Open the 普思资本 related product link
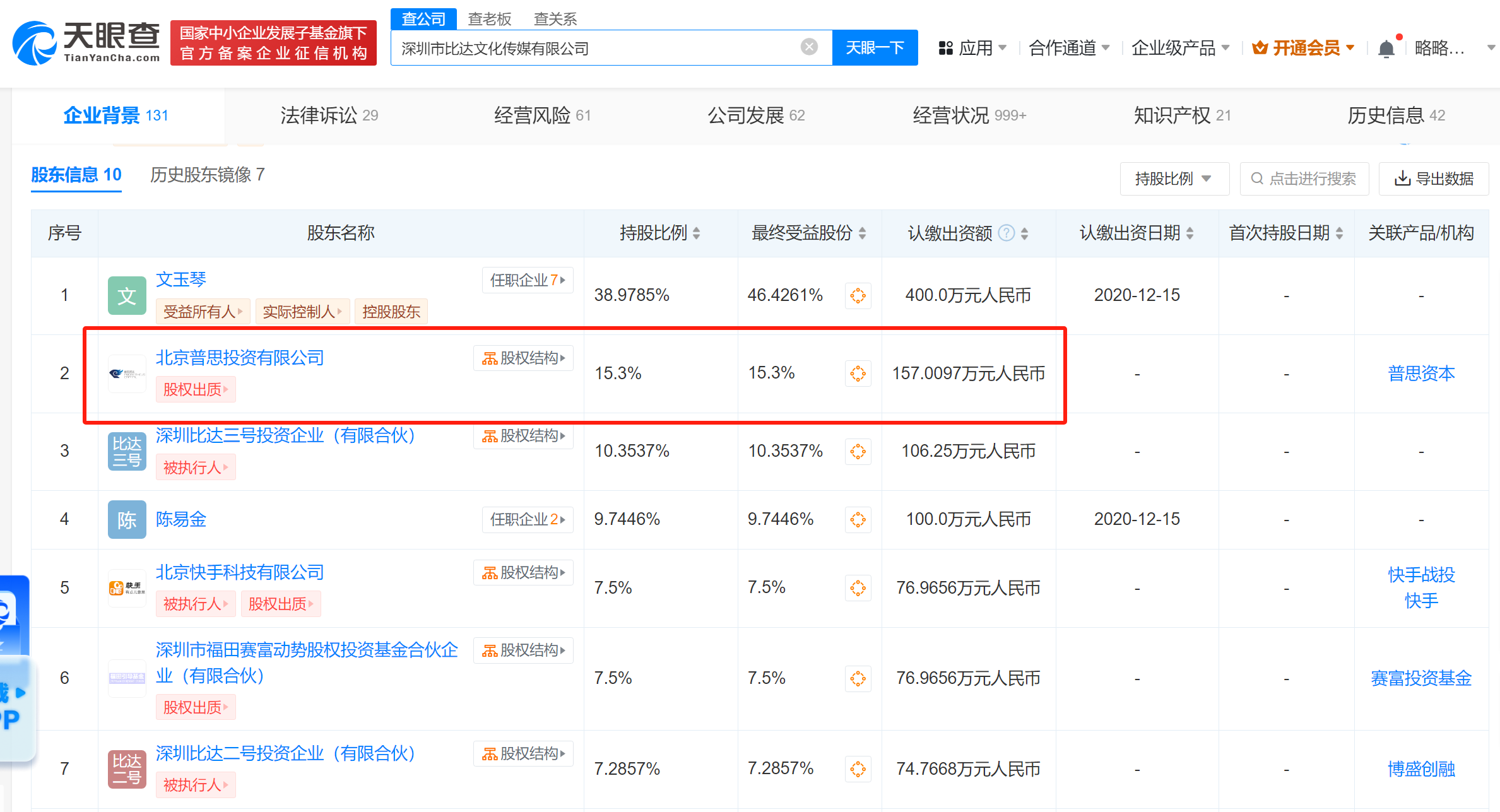This screenshot has height=812, width=1500. tap(1421, 374)
